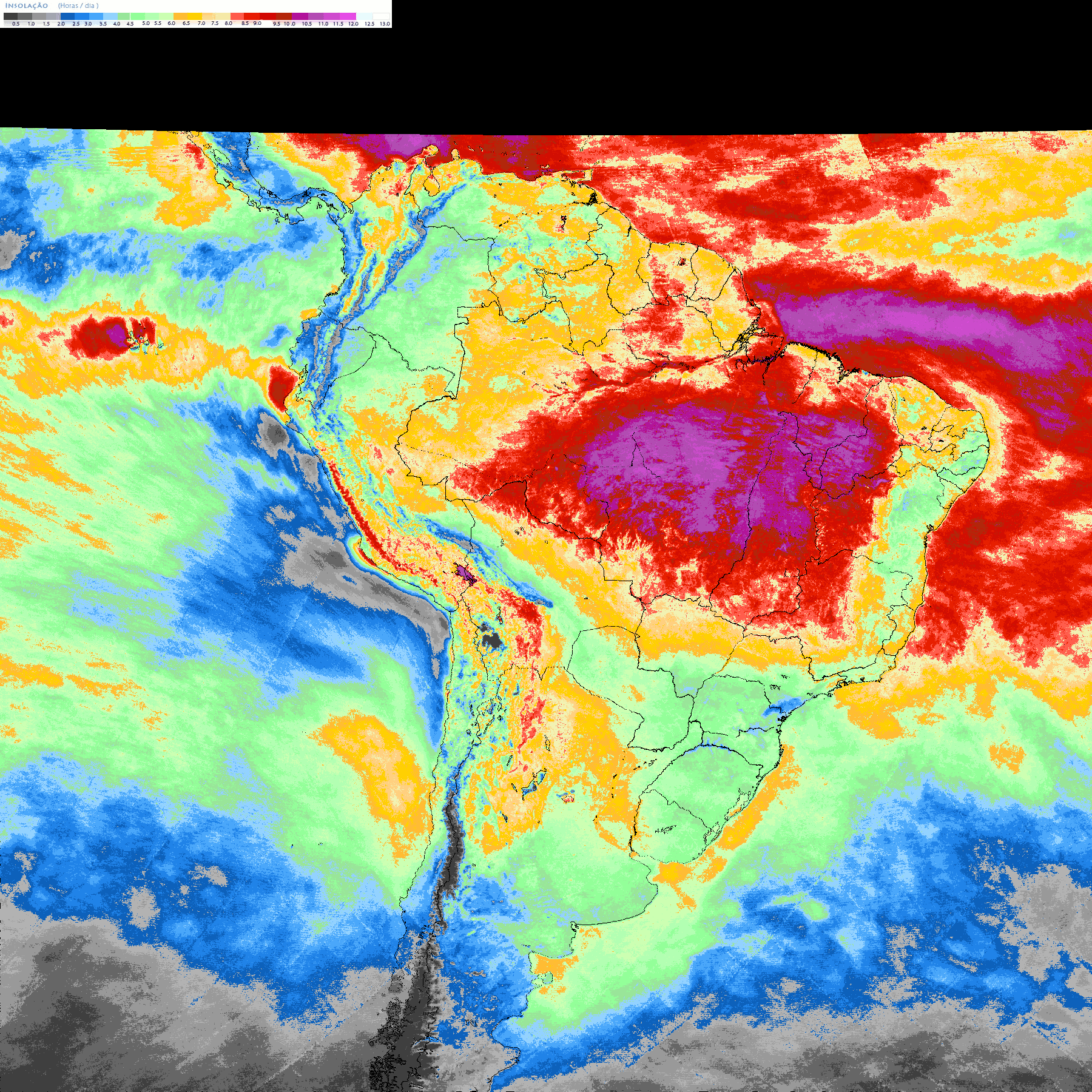The height and width of the screenshot is (1092, 1092).
Task: Select the bright yellow legend swatch
Action: pos(195,16)
